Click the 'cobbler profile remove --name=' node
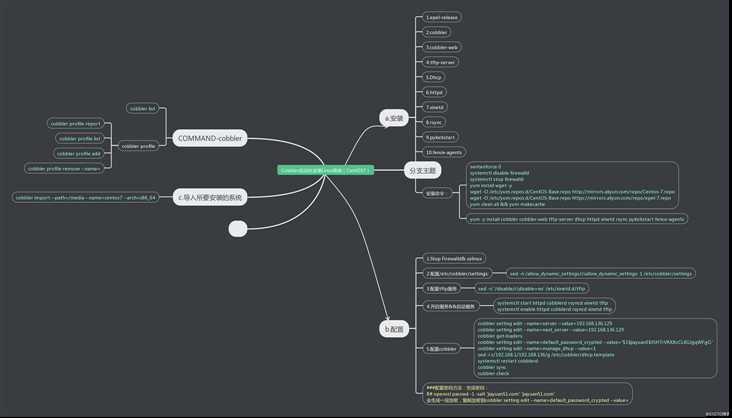Screen dimensions: 732x418 pos(64,169)
